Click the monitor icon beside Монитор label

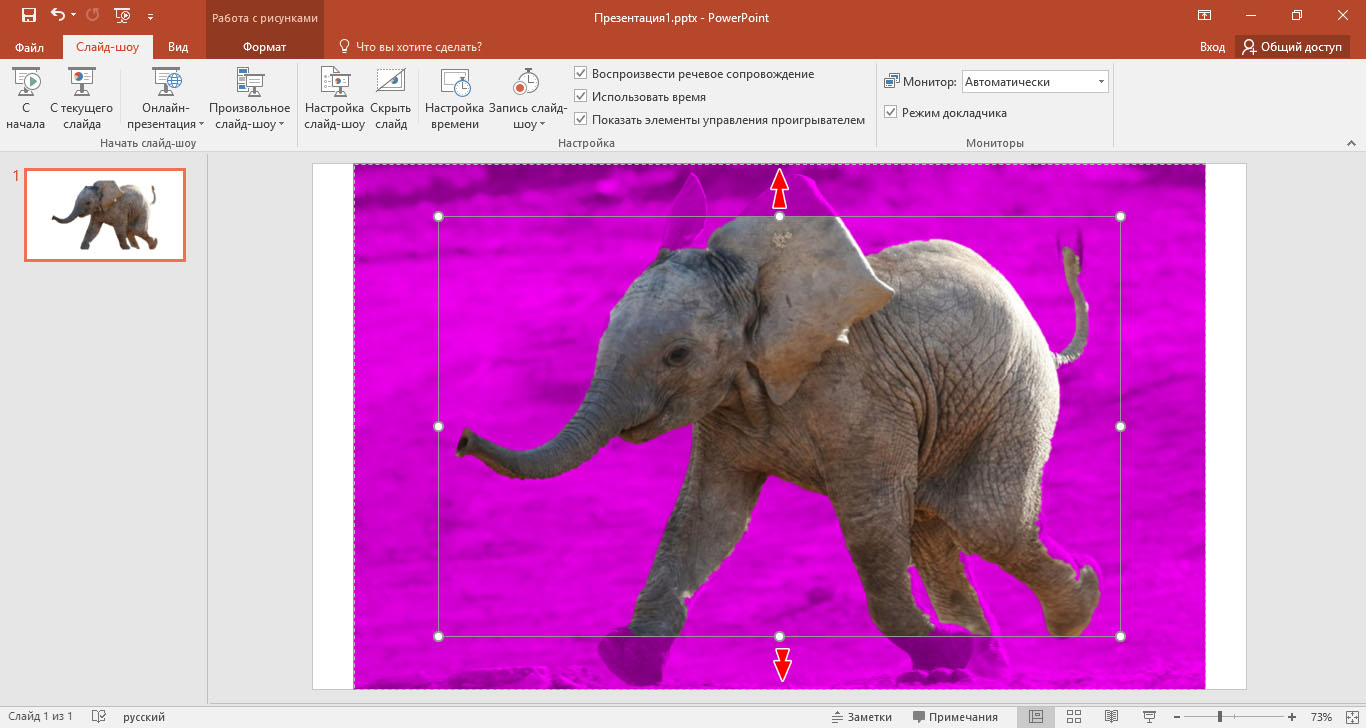[x=892, y=82]
